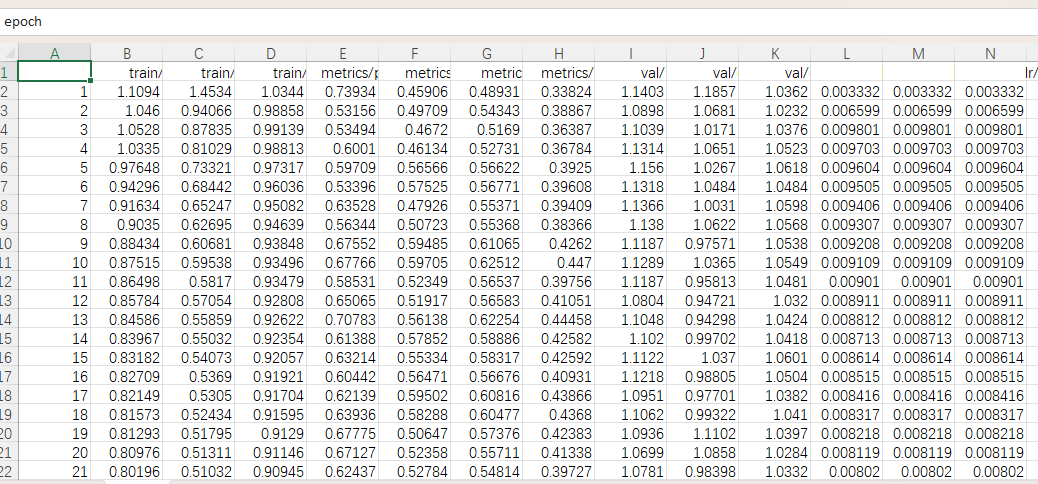Click column M cell showing 0.00901

[918, 282]
